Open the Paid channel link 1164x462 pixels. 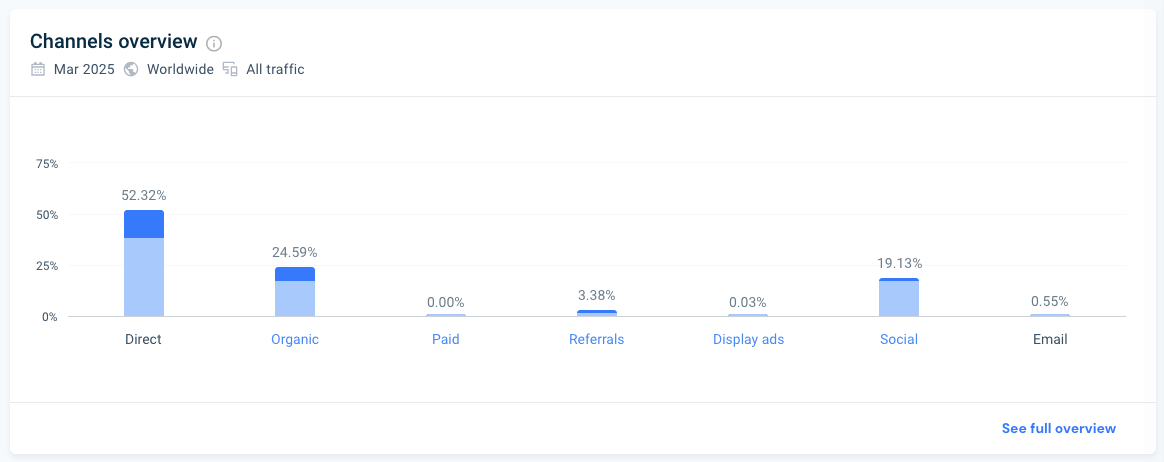click(x=445, y=339)
